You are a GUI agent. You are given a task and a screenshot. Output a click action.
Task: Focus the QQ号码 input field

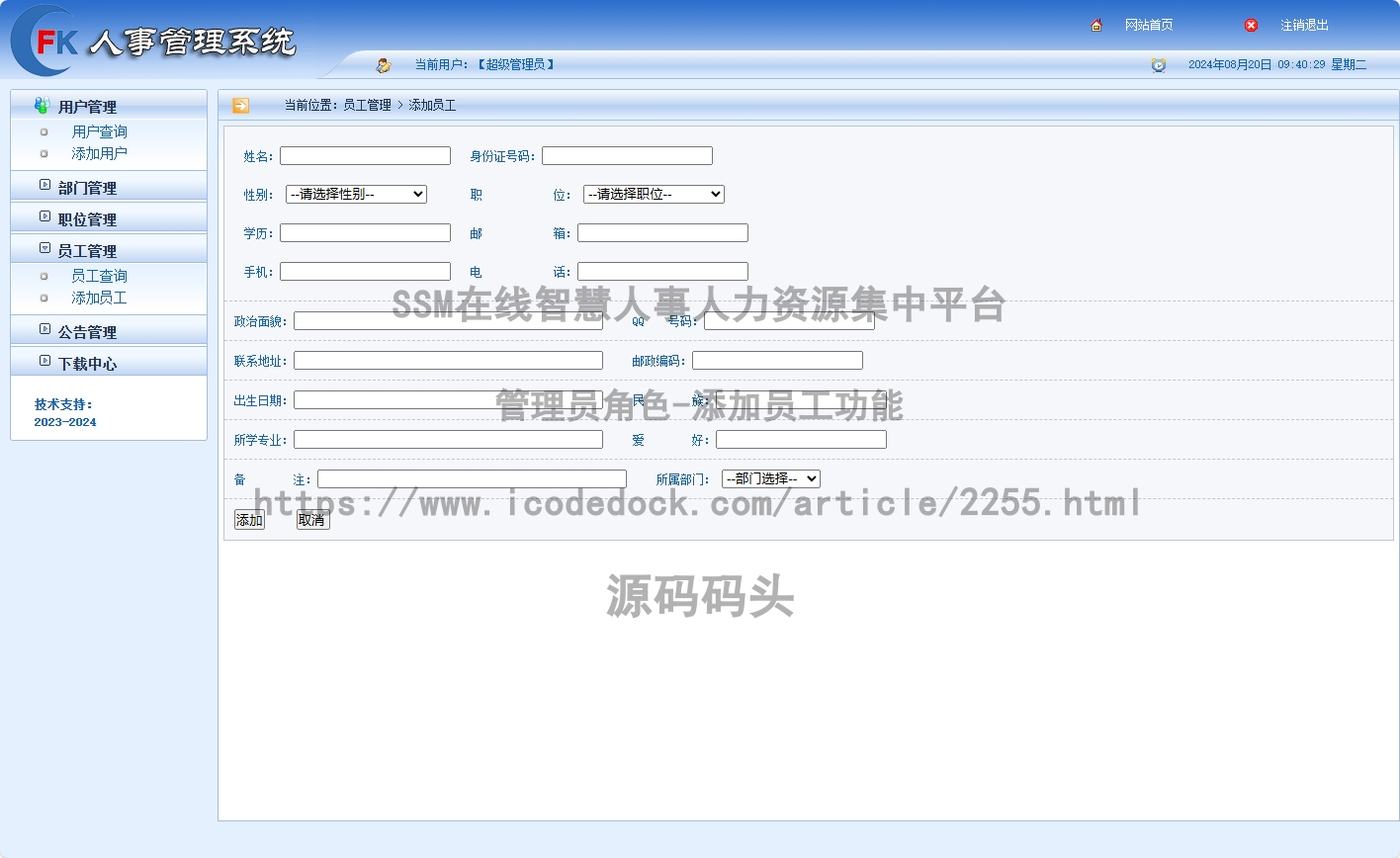pyautogui.click(x=789, y=320)
